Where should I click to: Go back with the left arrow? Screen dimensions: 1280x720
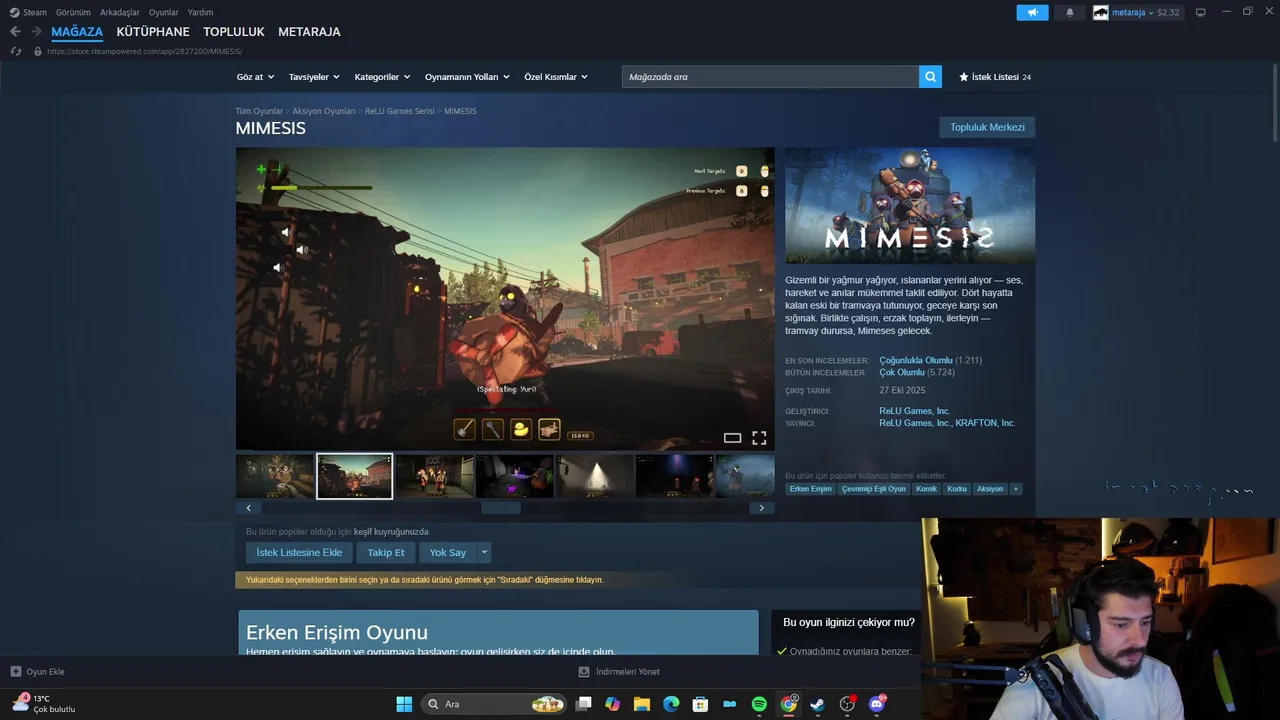point(15,31)
